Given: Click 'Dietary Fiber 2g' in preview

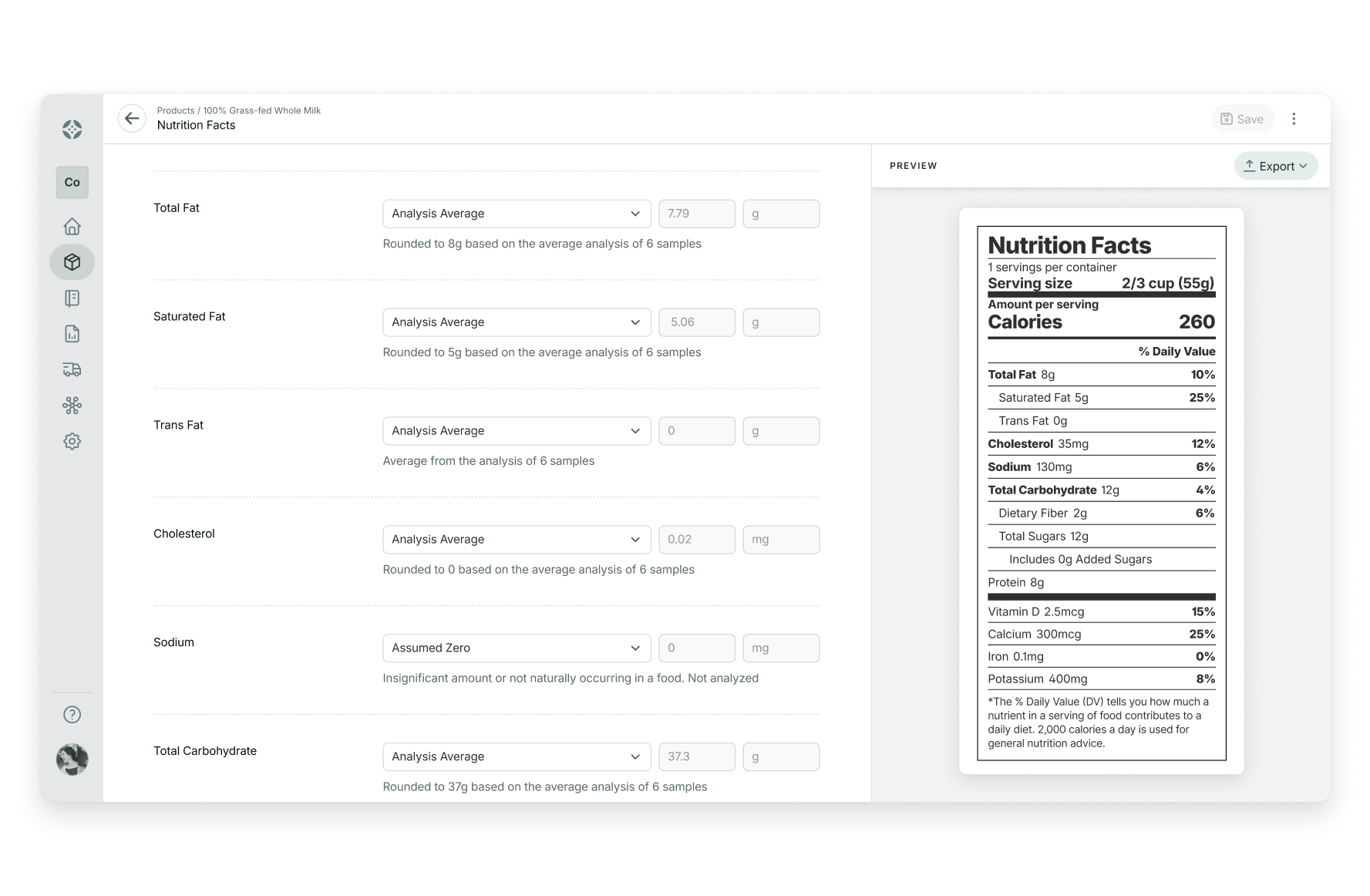Looking at the screenshot, I should click(1042, 514).
